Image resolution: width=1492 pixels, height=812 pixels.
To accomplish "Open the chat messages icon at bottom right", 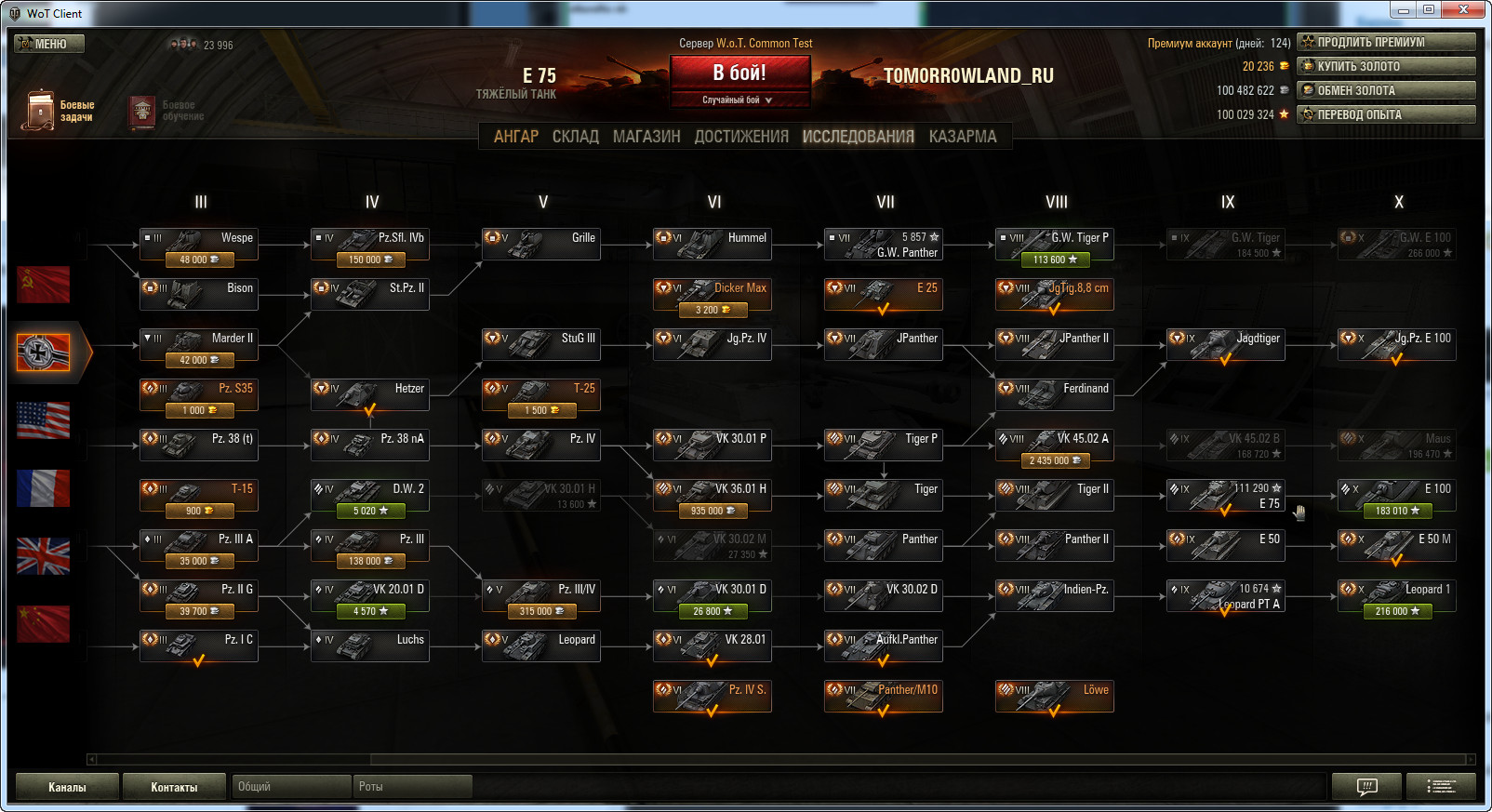I will (1366, 787).
